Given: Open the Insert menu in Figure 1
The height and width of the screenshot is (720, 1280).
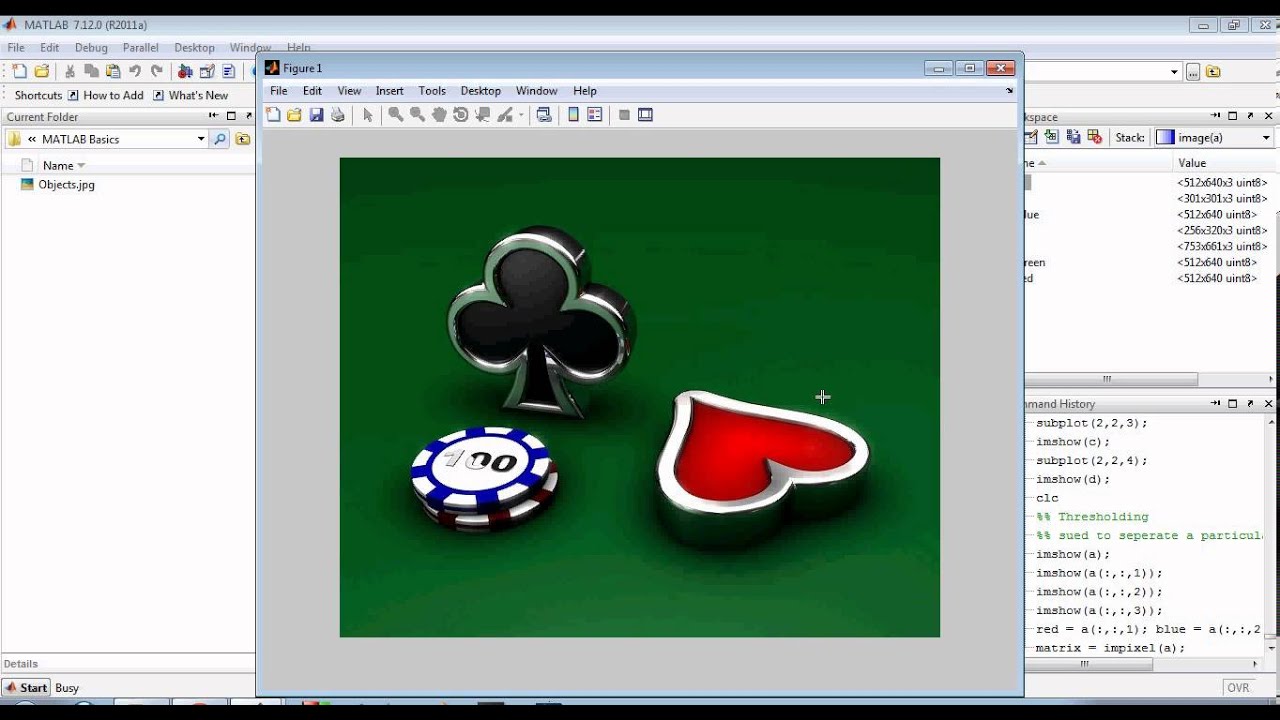Looking at the screenshot, I should (390, 91).
